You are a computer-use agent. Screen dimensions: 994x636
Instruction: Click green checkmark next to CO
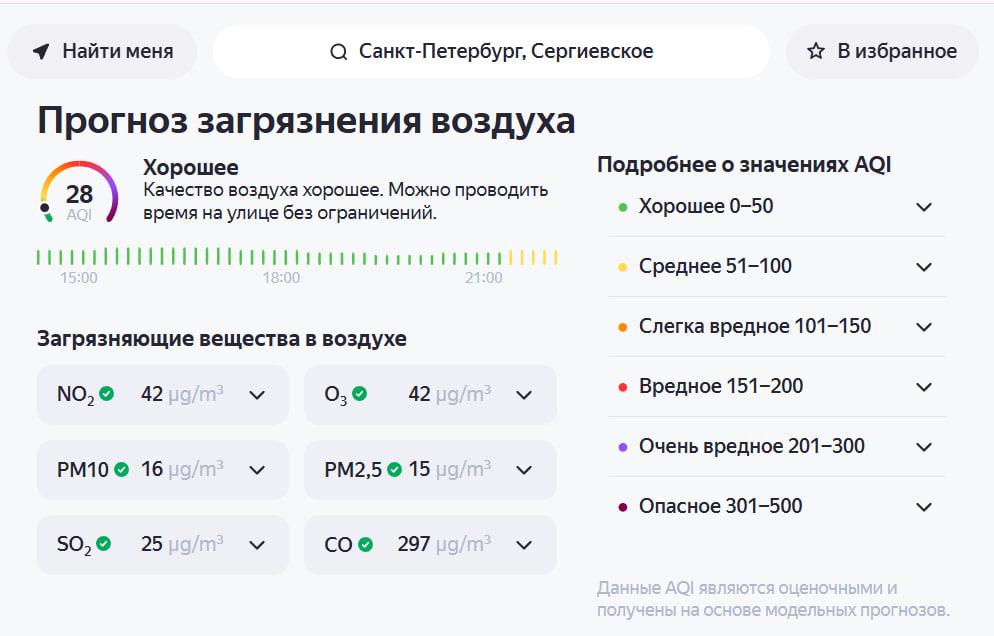pyautogui.click(x=366, y=544)
